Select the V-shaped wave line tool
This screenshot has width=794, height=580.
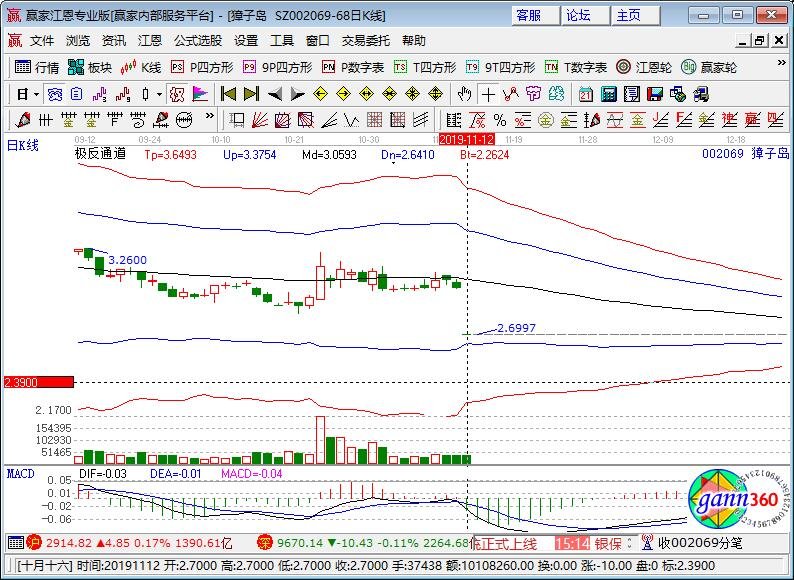coord(351,121)
